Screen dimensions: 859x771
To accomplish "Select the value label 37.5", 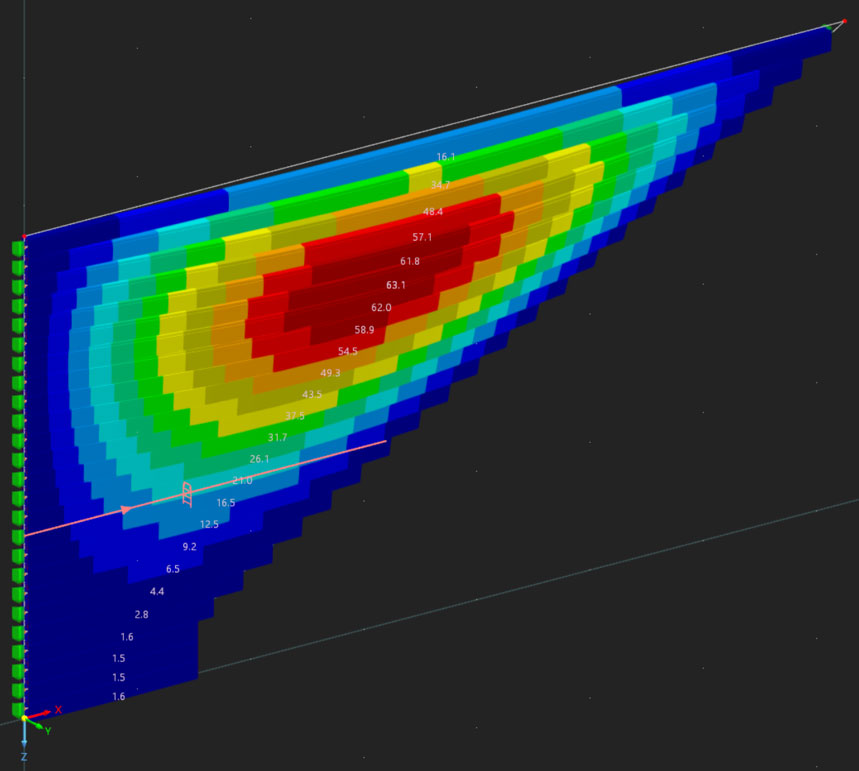I will coord(295,416).
